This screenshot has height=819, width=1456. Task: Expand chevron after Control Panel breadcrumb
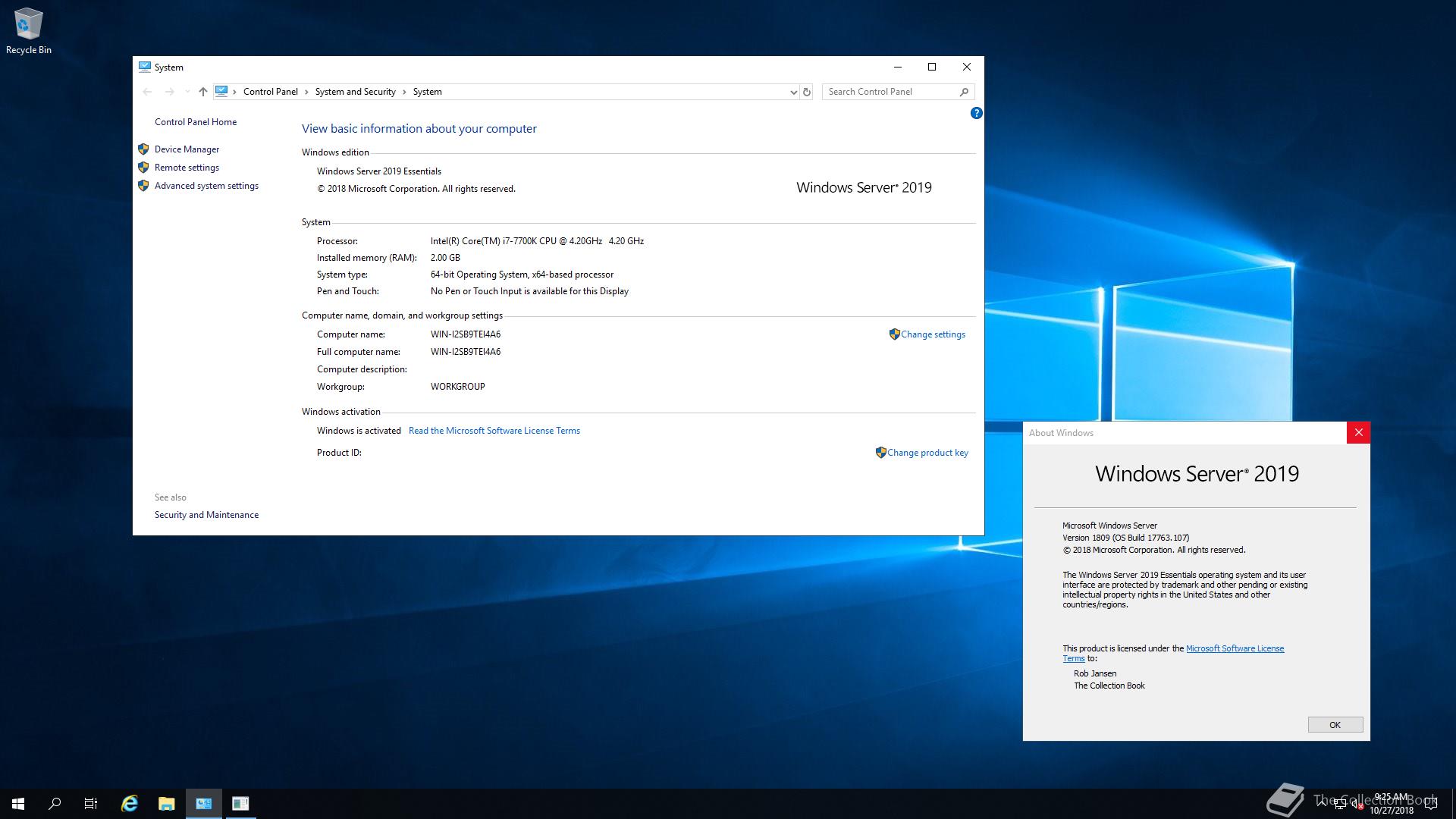(306, 92)
